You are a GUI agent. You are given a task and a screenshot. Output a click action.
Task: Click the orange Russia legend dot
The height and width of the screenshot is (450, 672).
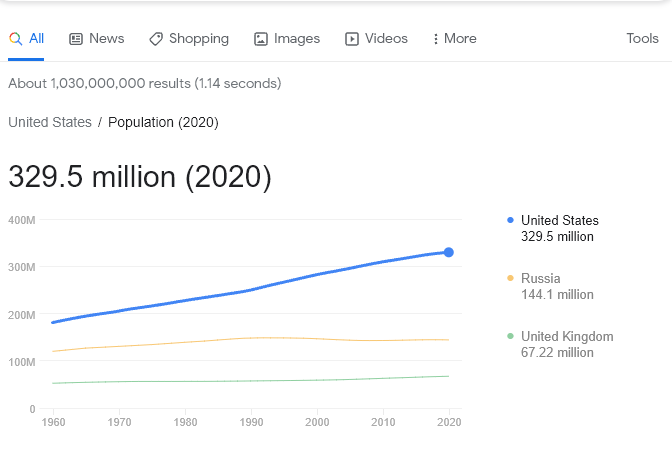[510, 278]
